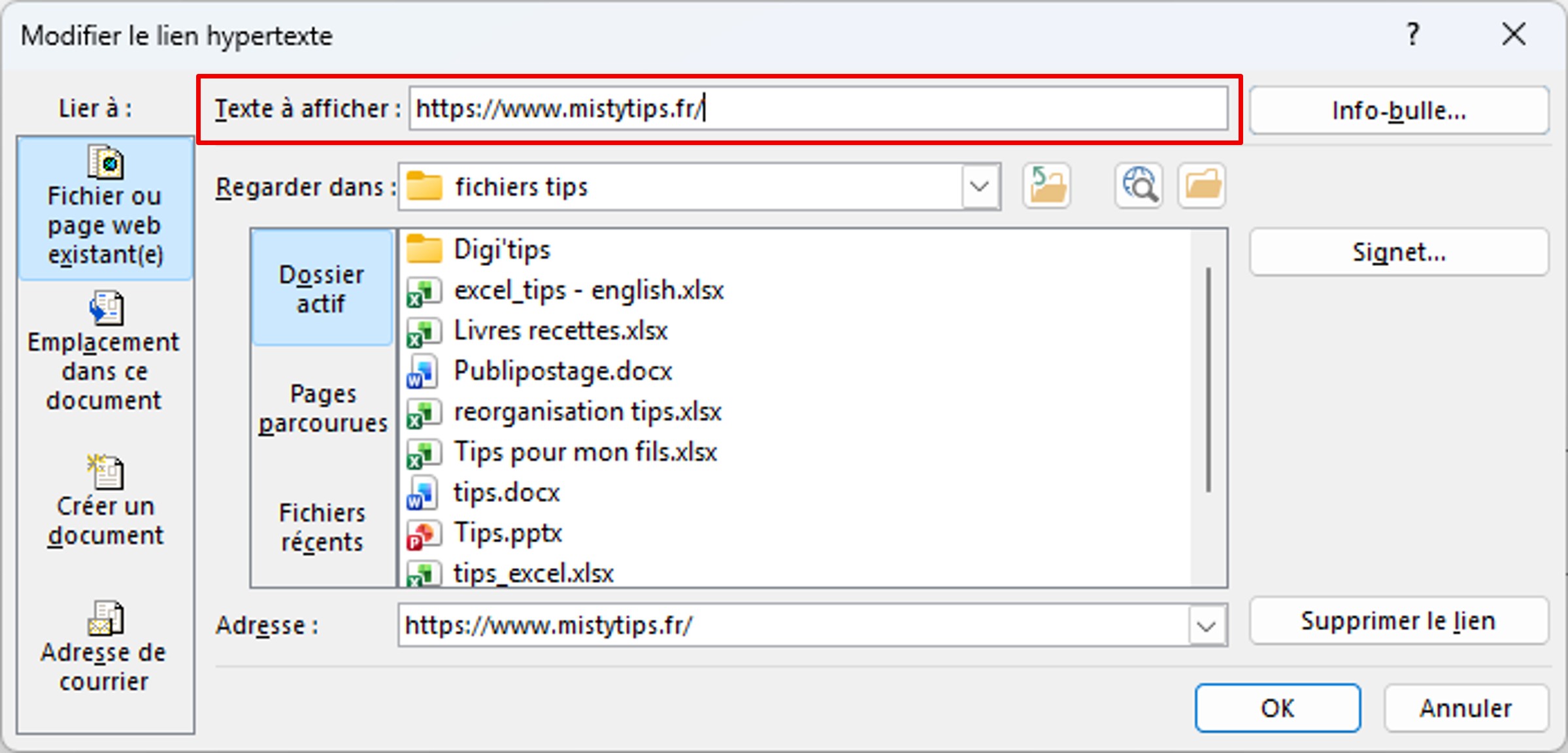The width and height of the screenshot is (1568, 753).
Task: Select "Fichier ou page web existant(e)" link type
Action: 104,209
